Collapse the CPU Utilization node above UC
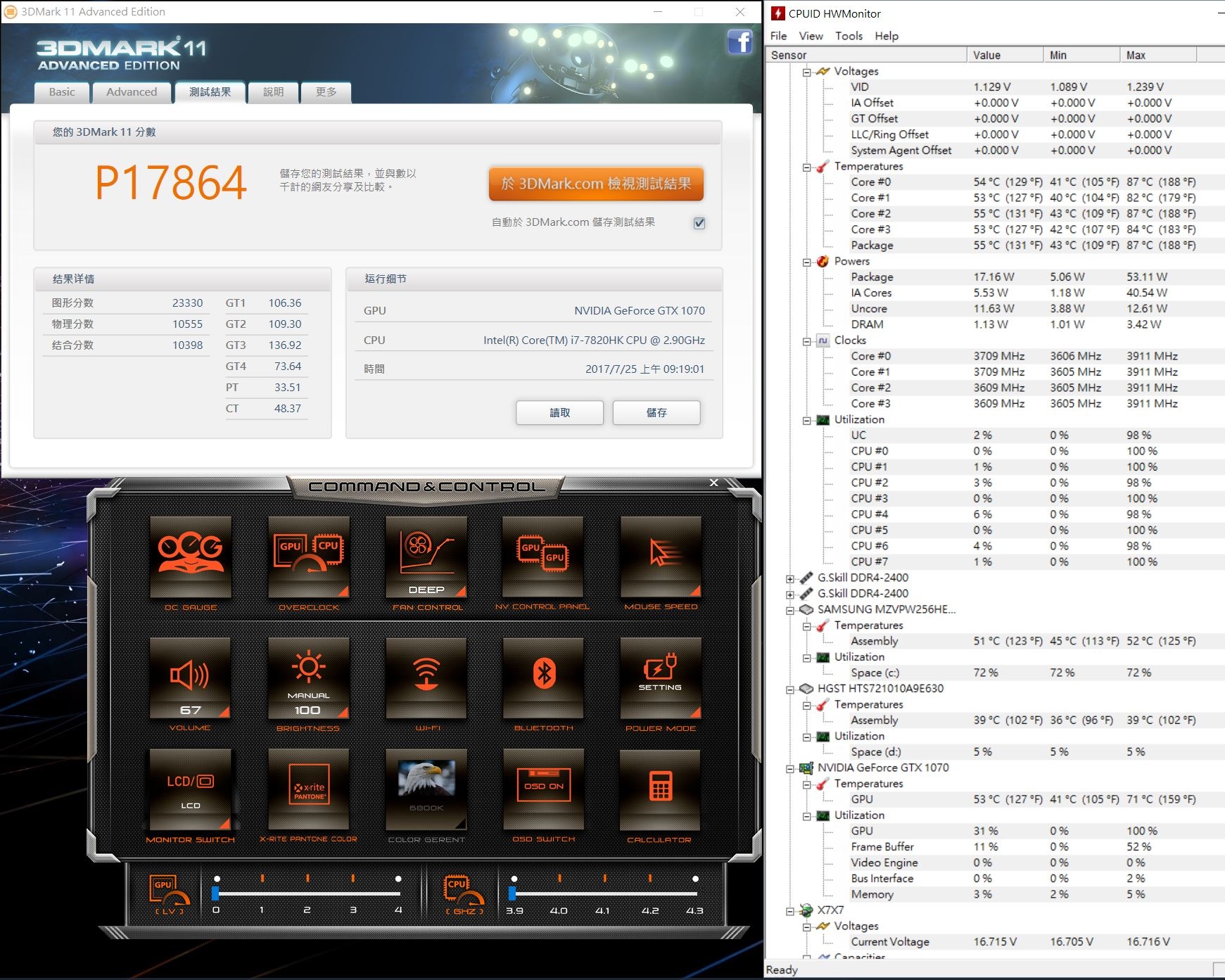The height and width of the screenshot is (980, 1225). (806, 420)
